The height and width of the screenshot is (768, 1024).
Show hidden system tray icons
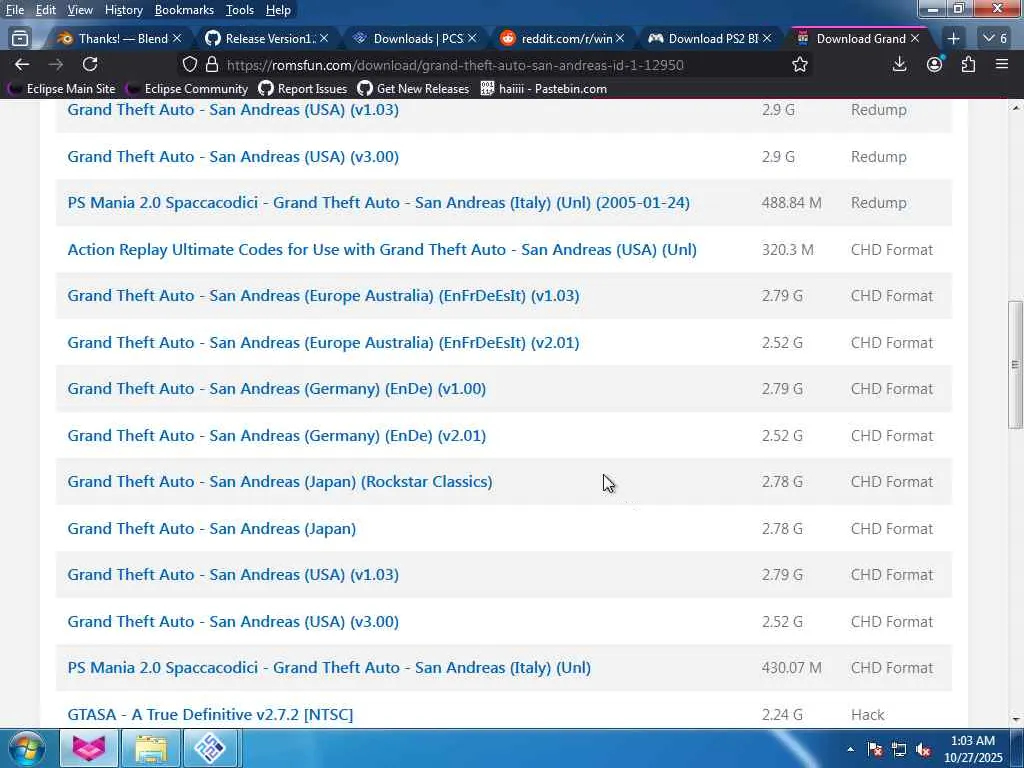850,749
